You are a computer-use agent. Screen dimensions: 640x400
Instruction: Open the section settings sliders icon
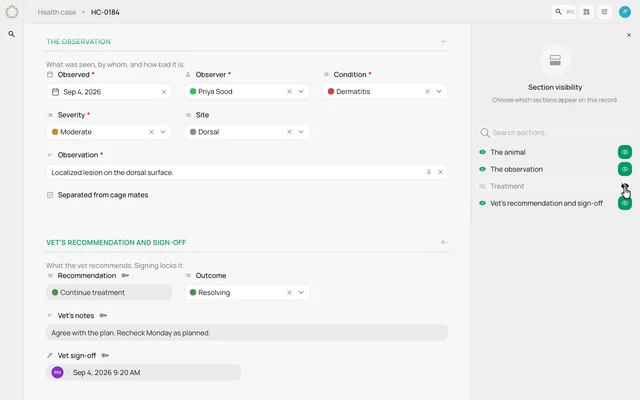[x=604, y=12]
